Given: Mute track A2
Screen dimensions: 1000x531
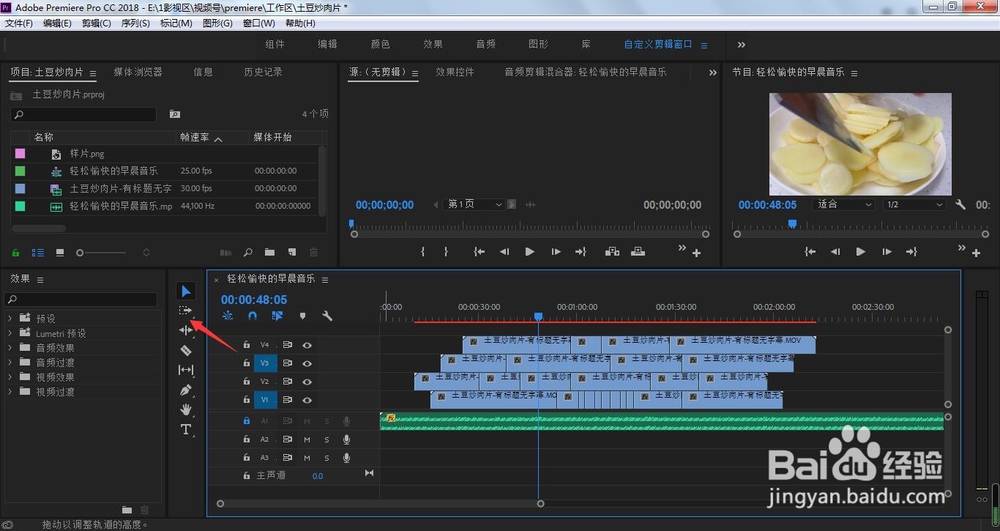Looking at the screenshot, I should (307, 439).
